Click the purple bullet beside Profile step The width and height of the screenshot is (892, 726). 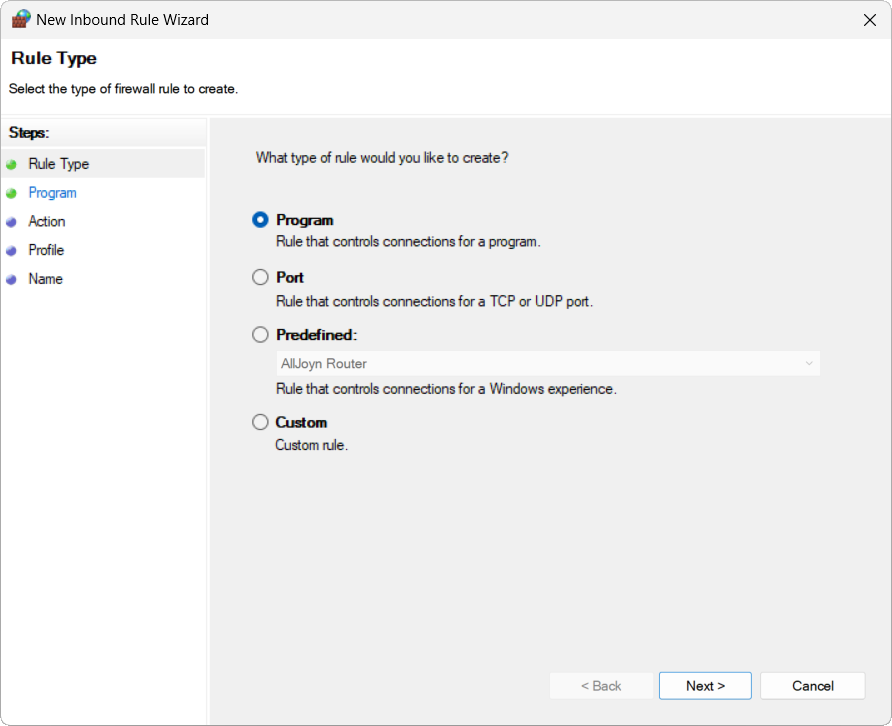(x=11, y=250)
